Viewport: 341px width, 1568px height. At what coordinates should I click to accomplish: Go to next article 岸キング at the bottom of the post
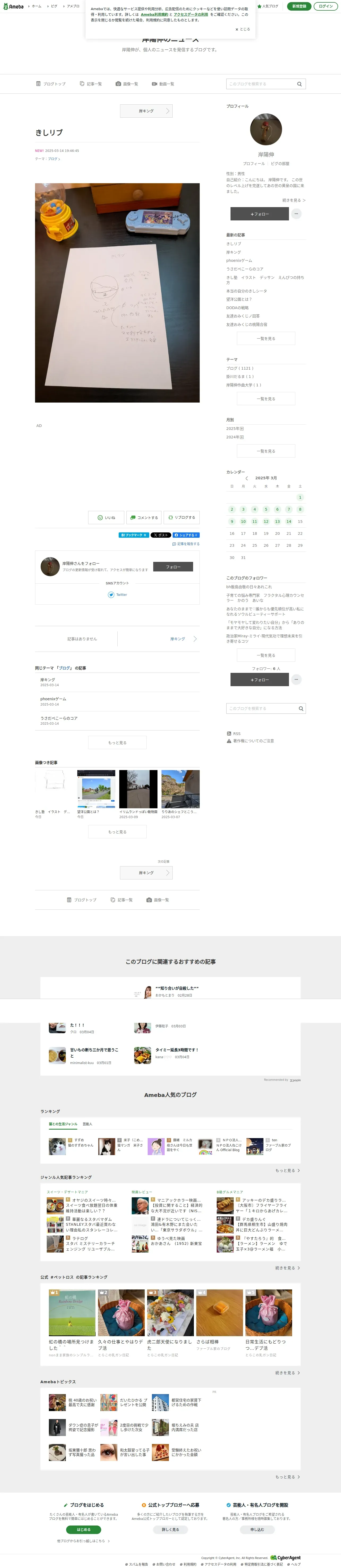tap(146, 873)
